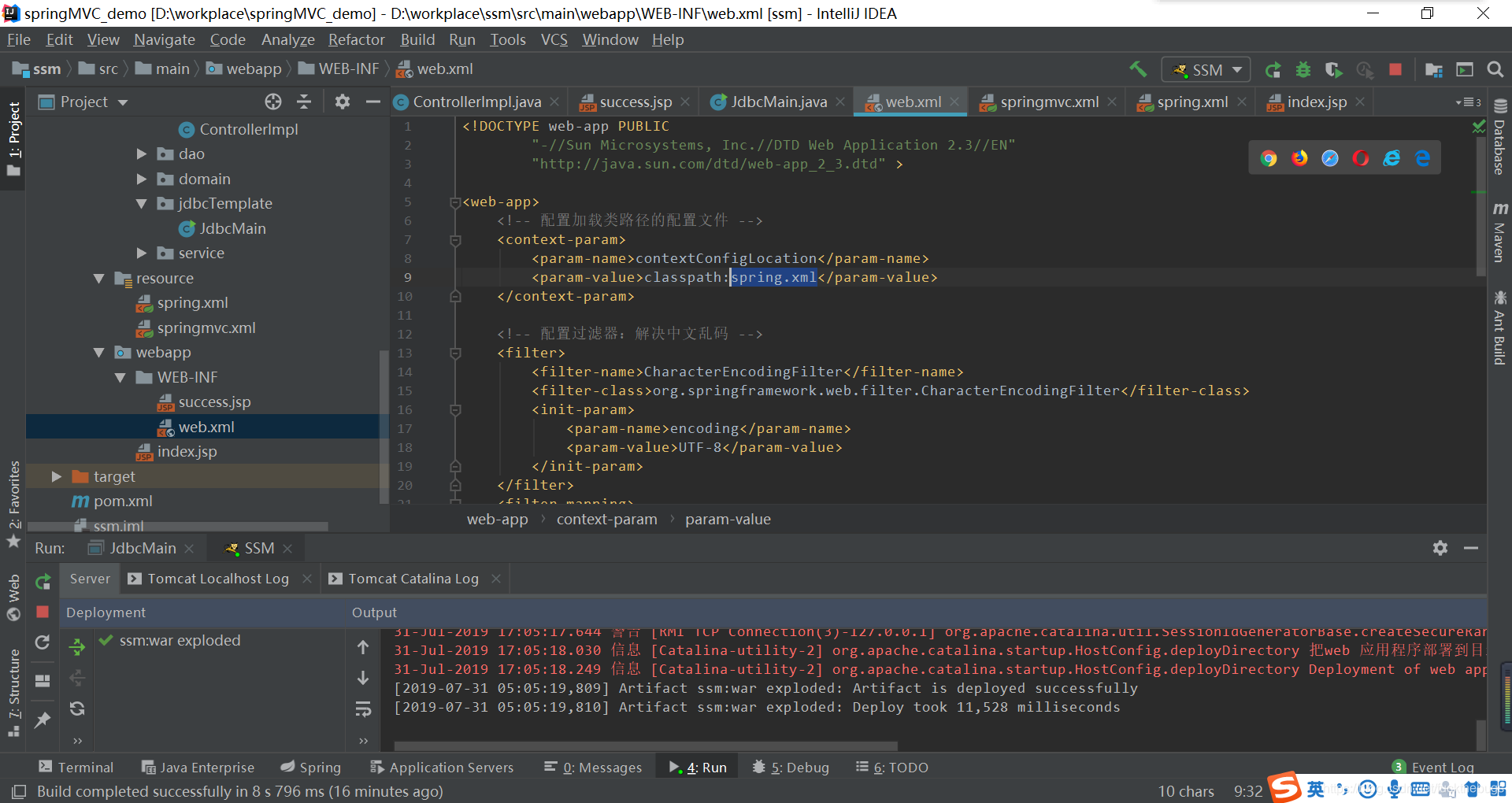Run the SSM configuration with the rerun icon
Viewport: 1512px width, 803px height.
coord(1273,70)
